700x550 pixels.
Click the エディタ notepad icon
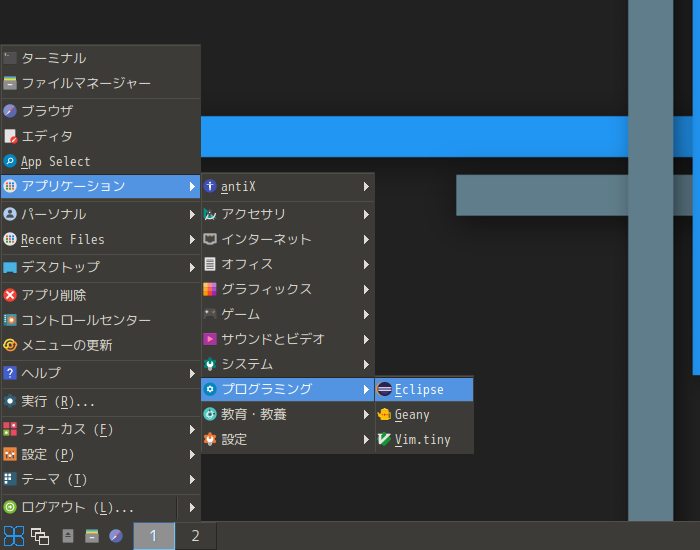click(10, 136)
